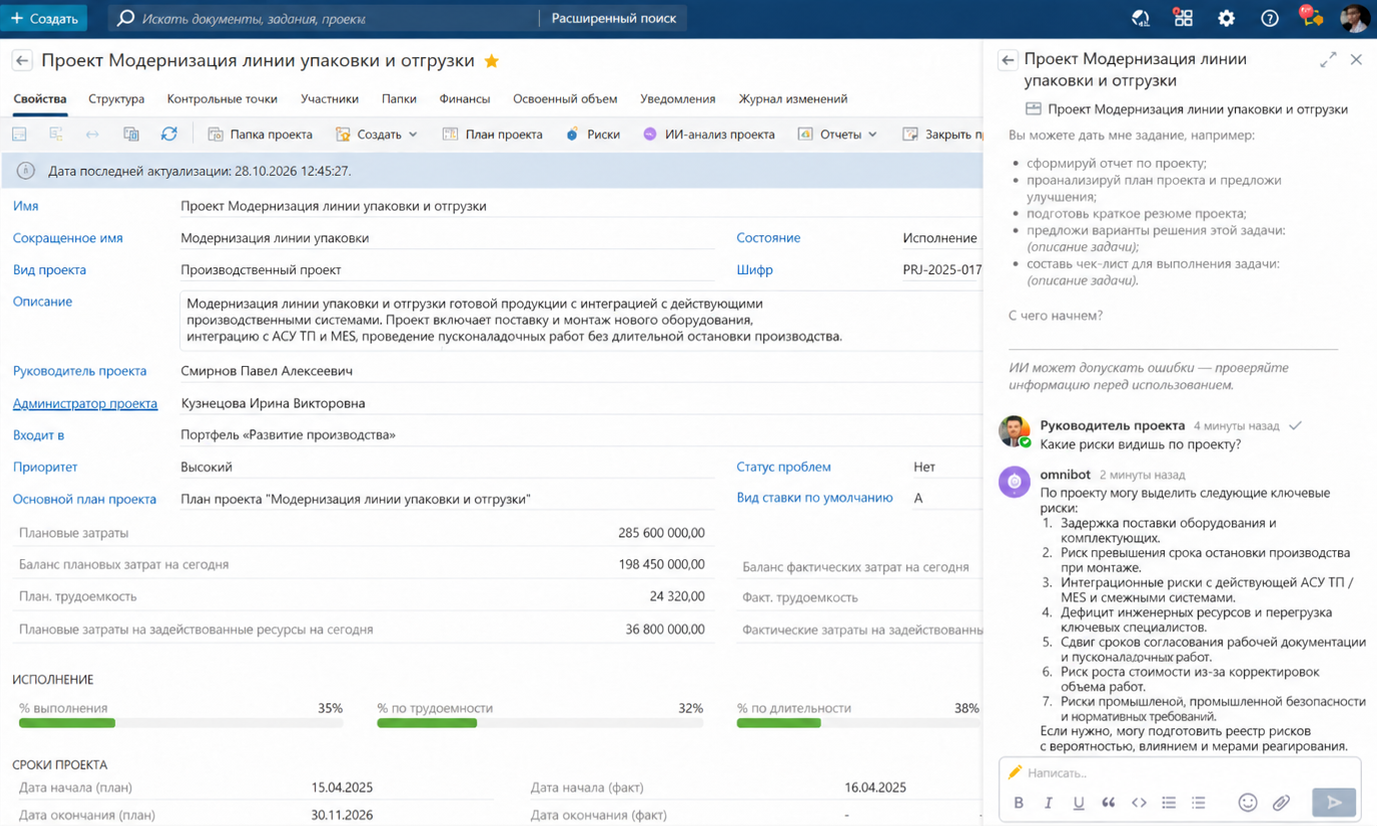Click the refresh icon in toolbar
The width and height of the screenshot is (1377, 826).
click(169, 134)
